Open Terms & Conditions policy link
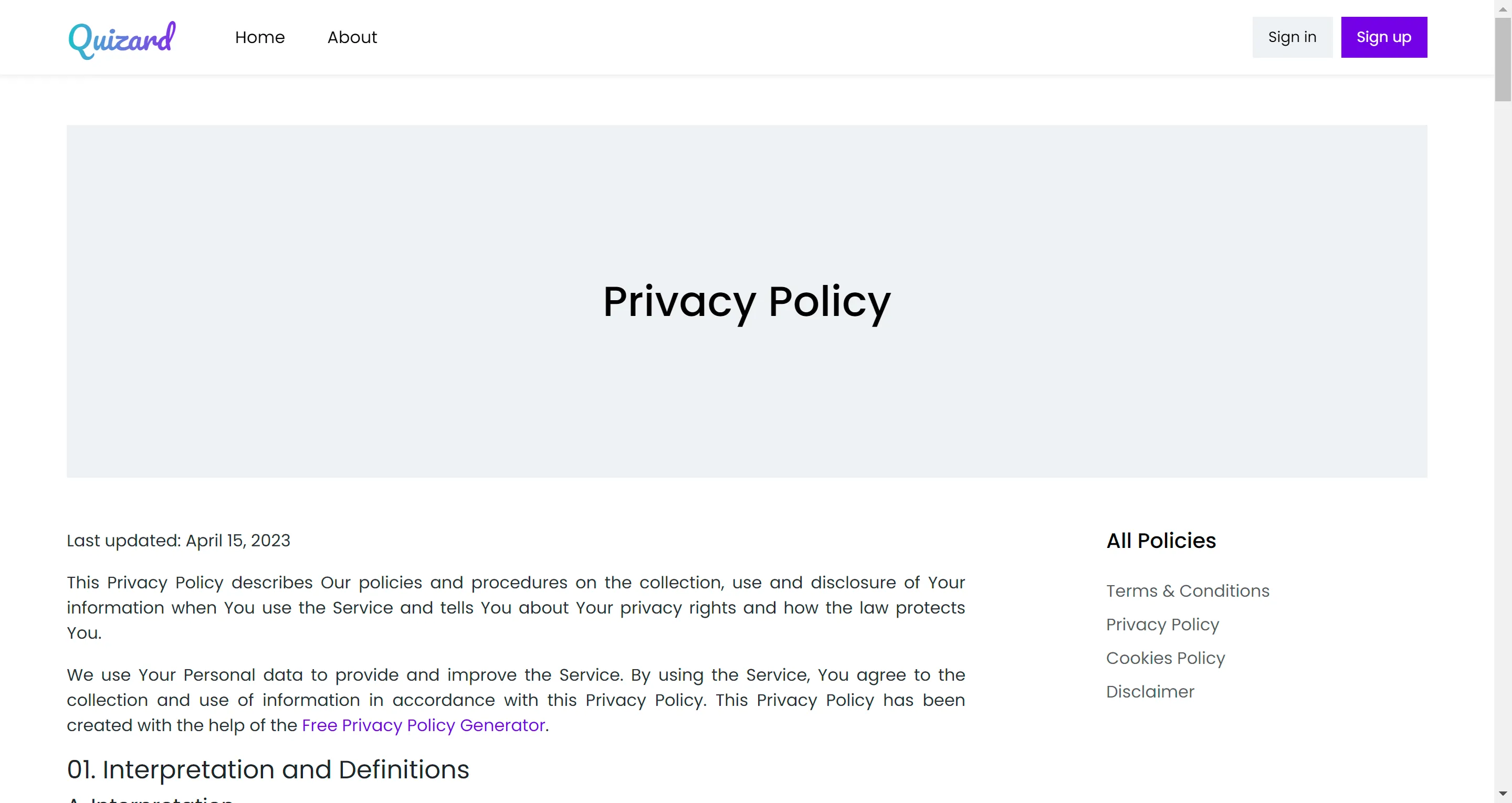The height and width of the screenshot is (803, 1512). pos(1188,590)
